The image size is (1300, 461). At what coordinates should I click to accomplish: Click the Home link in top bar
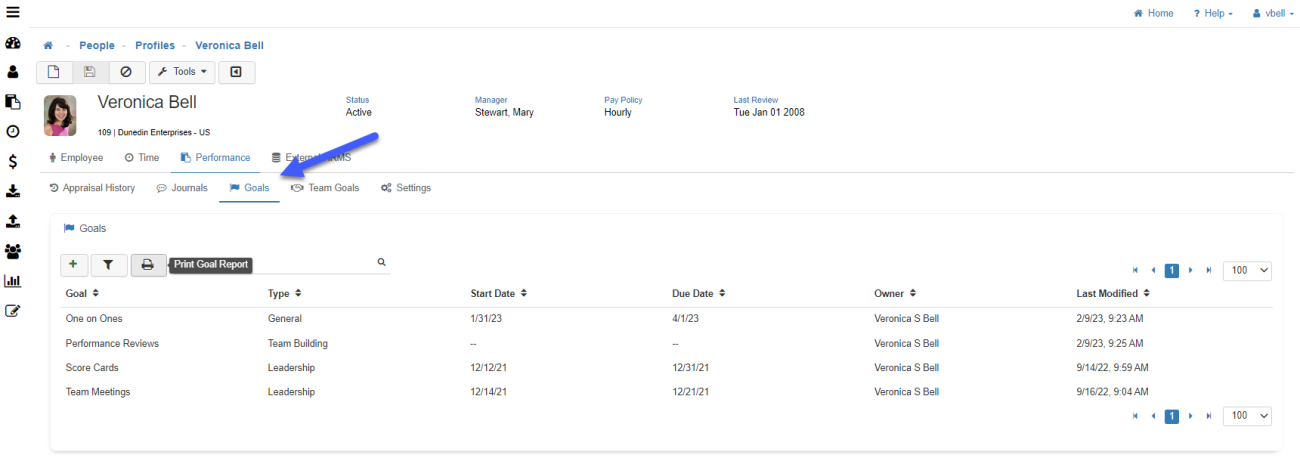tap(1154, 13)
